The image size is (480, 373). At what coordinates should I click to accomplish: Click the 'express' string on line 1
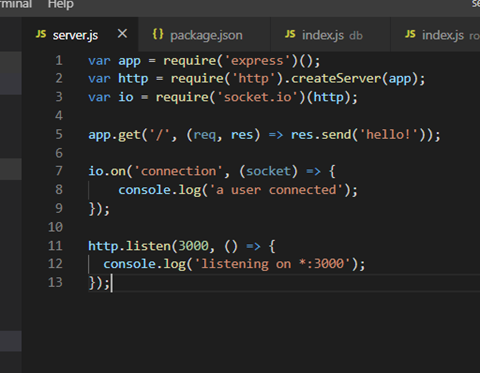257,61
